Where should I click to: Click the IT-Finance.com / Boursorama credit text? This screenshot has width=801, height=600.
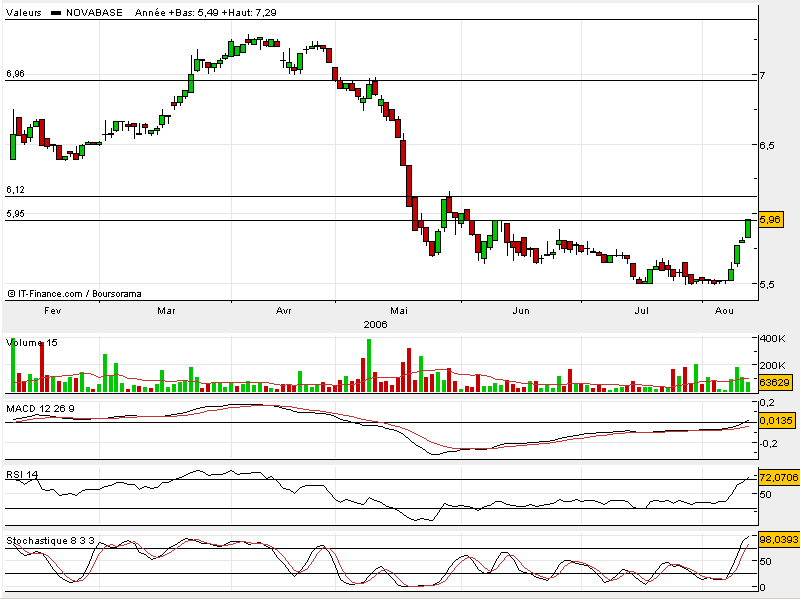75,294
